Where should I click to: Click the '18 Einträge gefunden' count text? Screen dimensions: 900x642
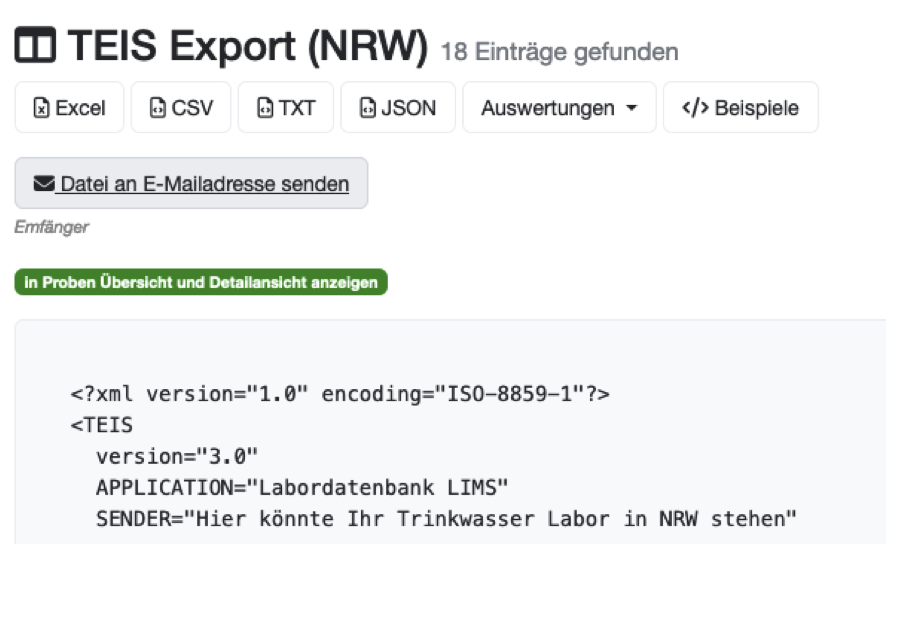[559, 52]
